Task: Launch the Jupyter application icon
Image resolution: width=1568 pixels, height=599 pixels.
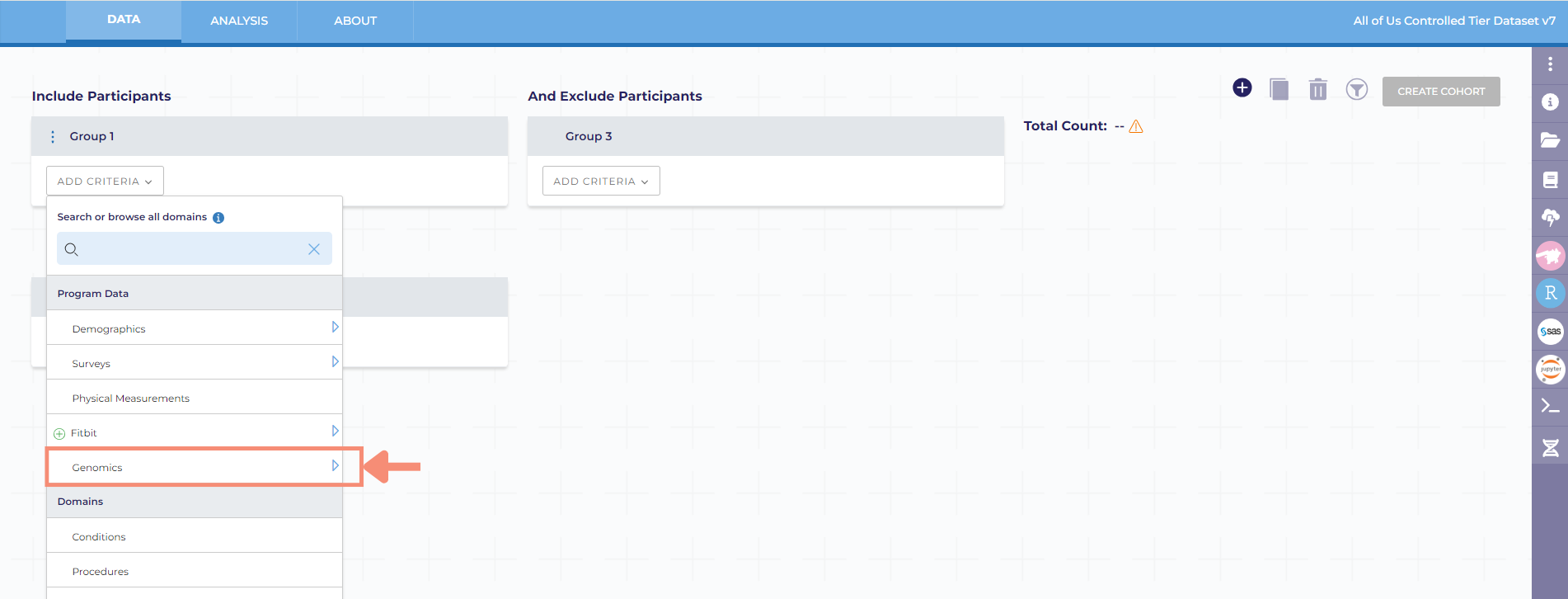Action: pos(1551,369)
